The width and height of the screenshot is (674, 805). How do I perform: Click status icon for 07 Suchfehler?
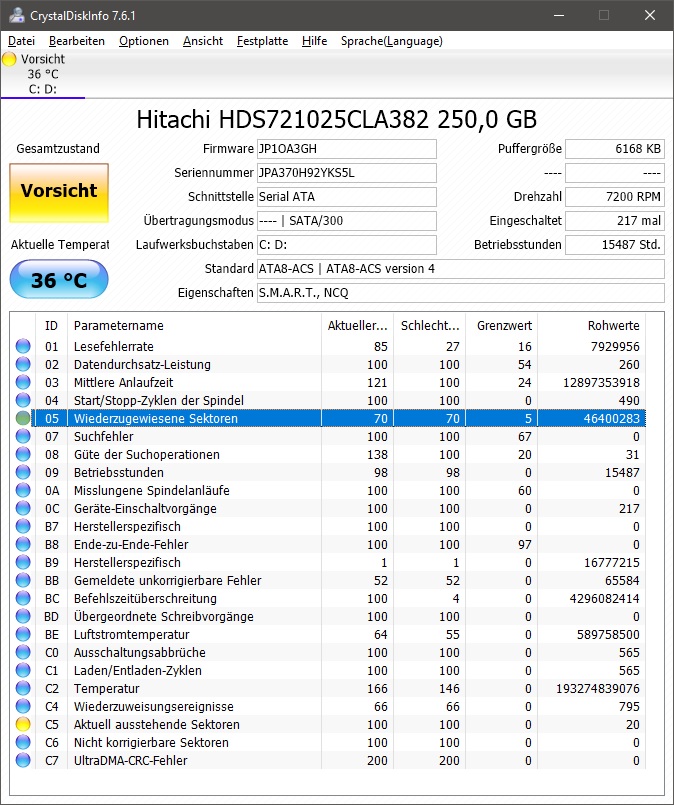pyautogui.click(x=23, y=436)
